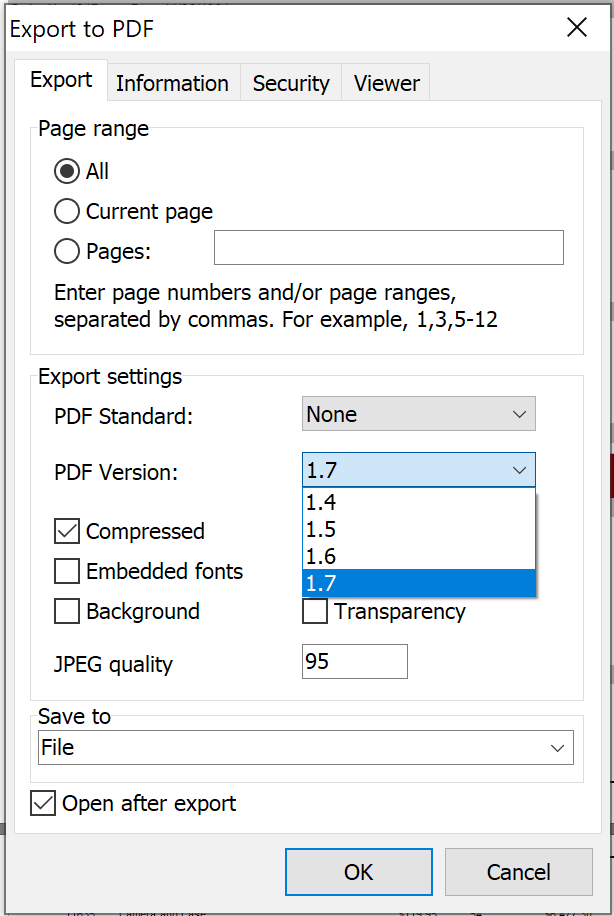
Task: Select highlighted version 1.7 list entry
Action: (418, 582)
